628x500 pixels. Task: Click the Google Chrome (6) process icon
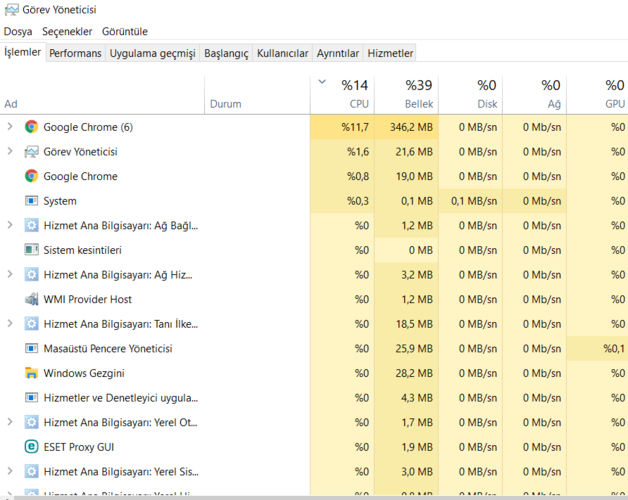pos(32,127)
